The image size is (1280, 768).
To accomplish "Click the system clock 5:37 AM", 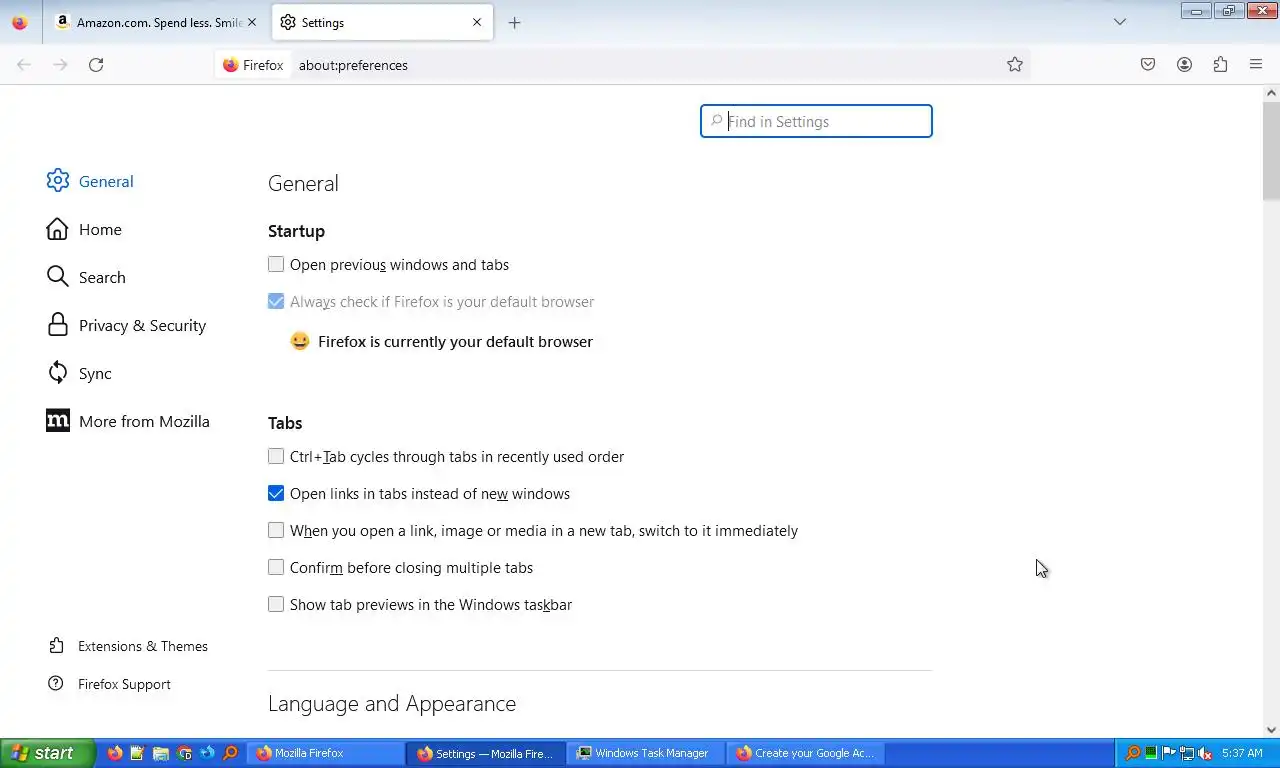I will pyautogui.click(x=1242, y=753).
